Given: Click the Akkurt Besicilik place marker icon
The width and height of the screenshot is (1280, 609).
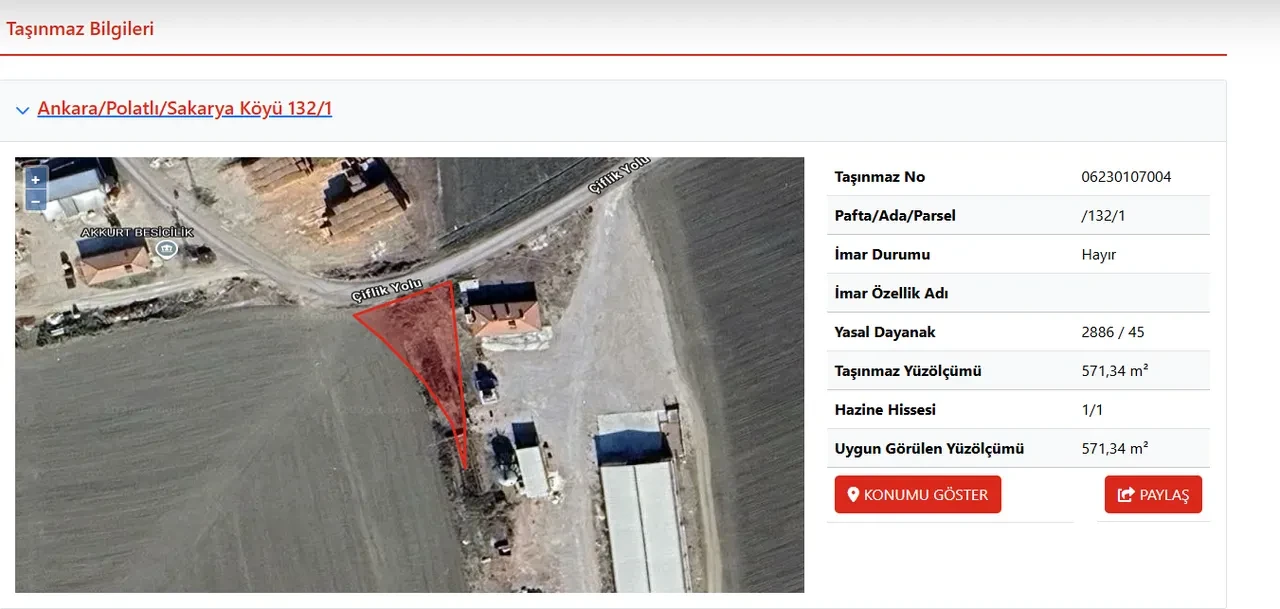Looking at the screenshot, I should (x=166, y=248).
